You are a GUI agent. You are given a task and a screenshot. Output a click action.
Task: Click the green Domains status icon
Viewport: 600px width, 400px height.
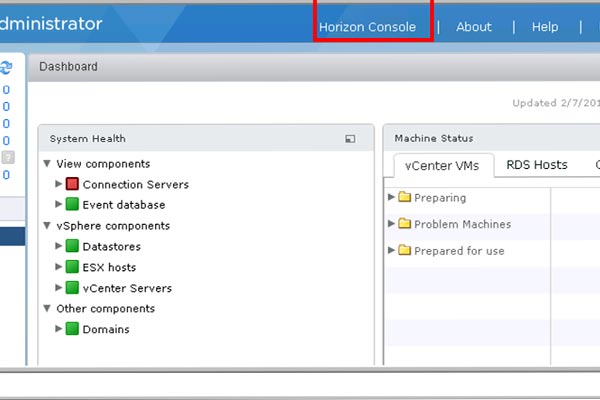click(72, 328)
